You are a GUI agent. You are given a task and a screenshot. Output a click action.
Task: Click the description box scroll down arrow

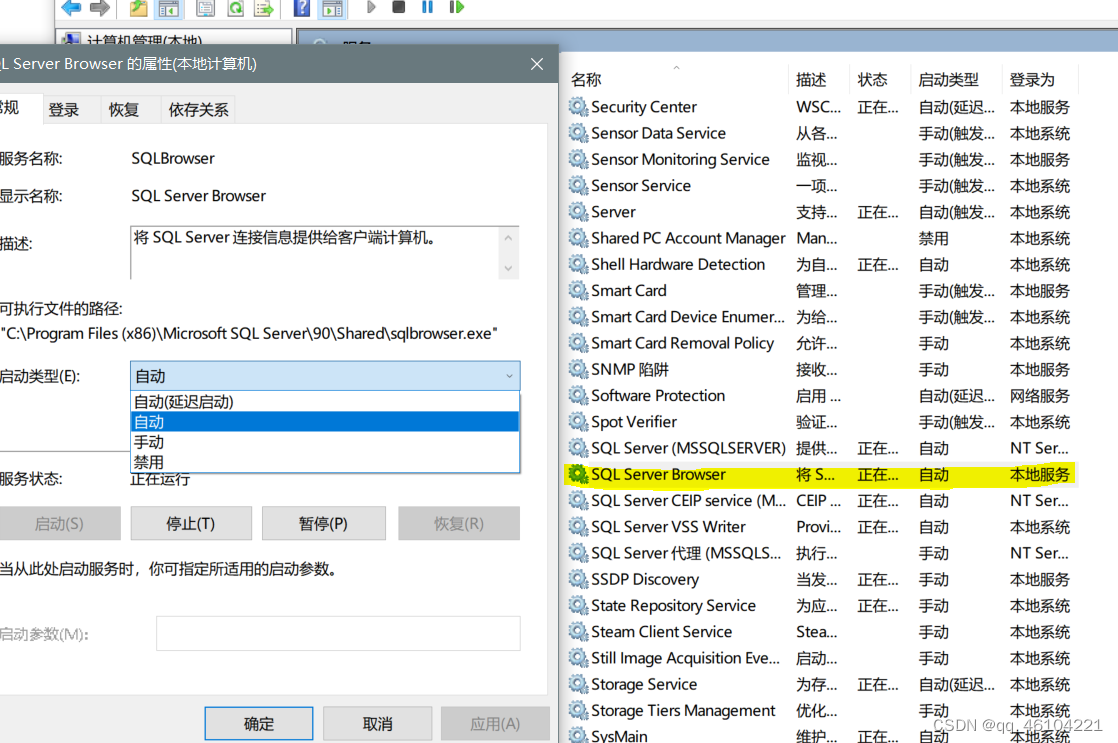508,268
